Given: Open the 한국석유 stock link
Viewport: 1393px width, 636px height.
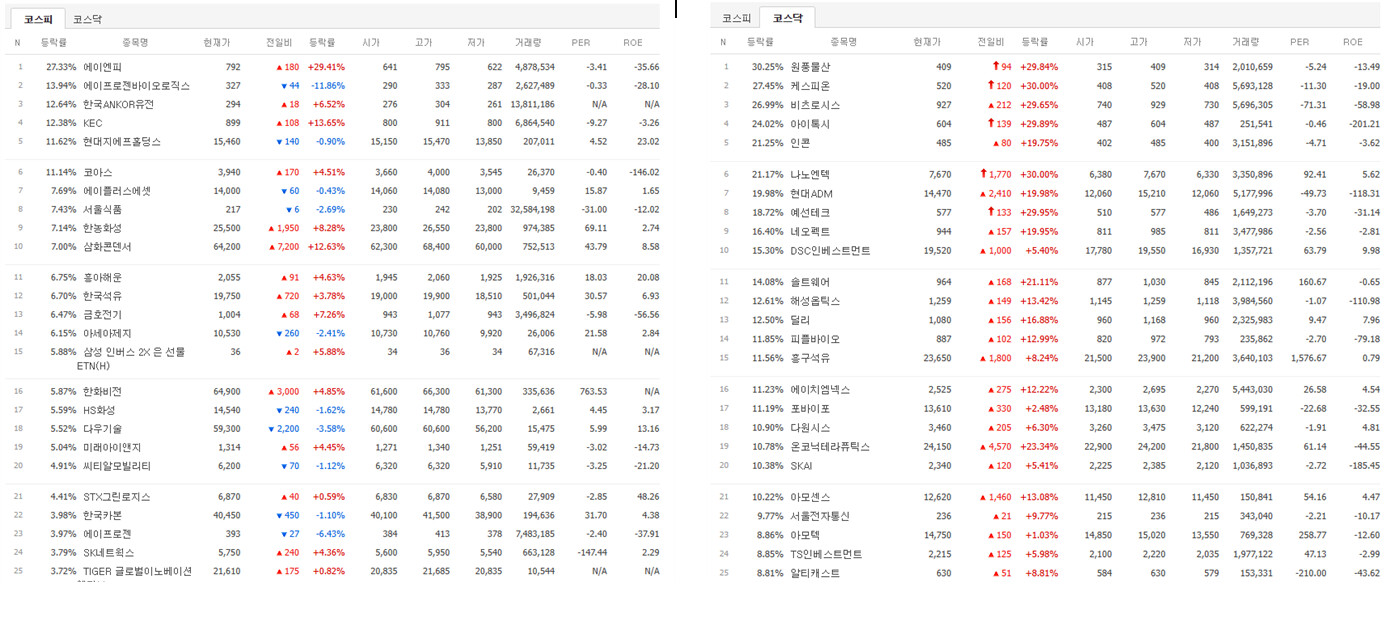Looking at the screenshot, I should click(102, 296).
